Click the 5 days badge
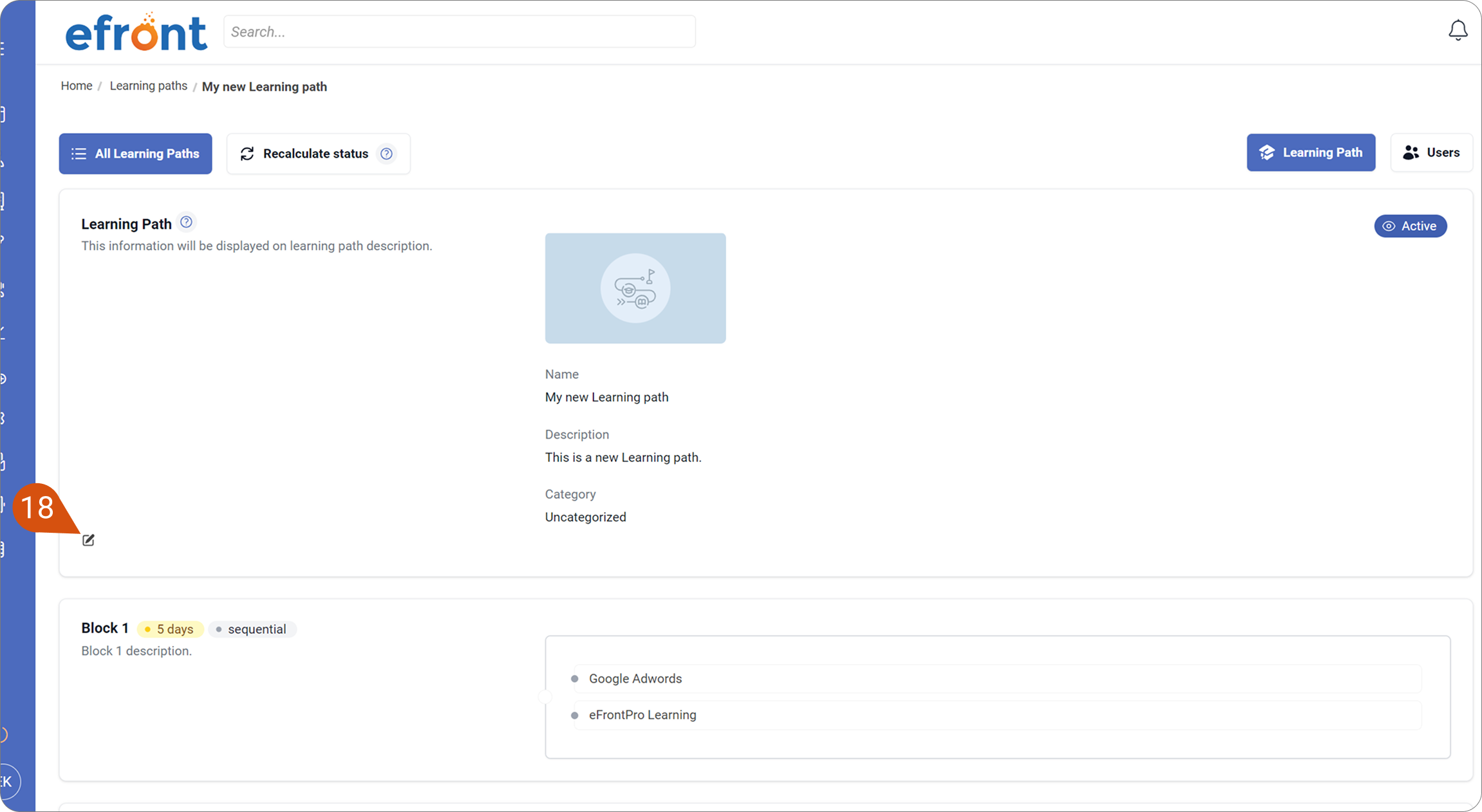The height and width of the screenshot is (812, 1482). (170, 629)
